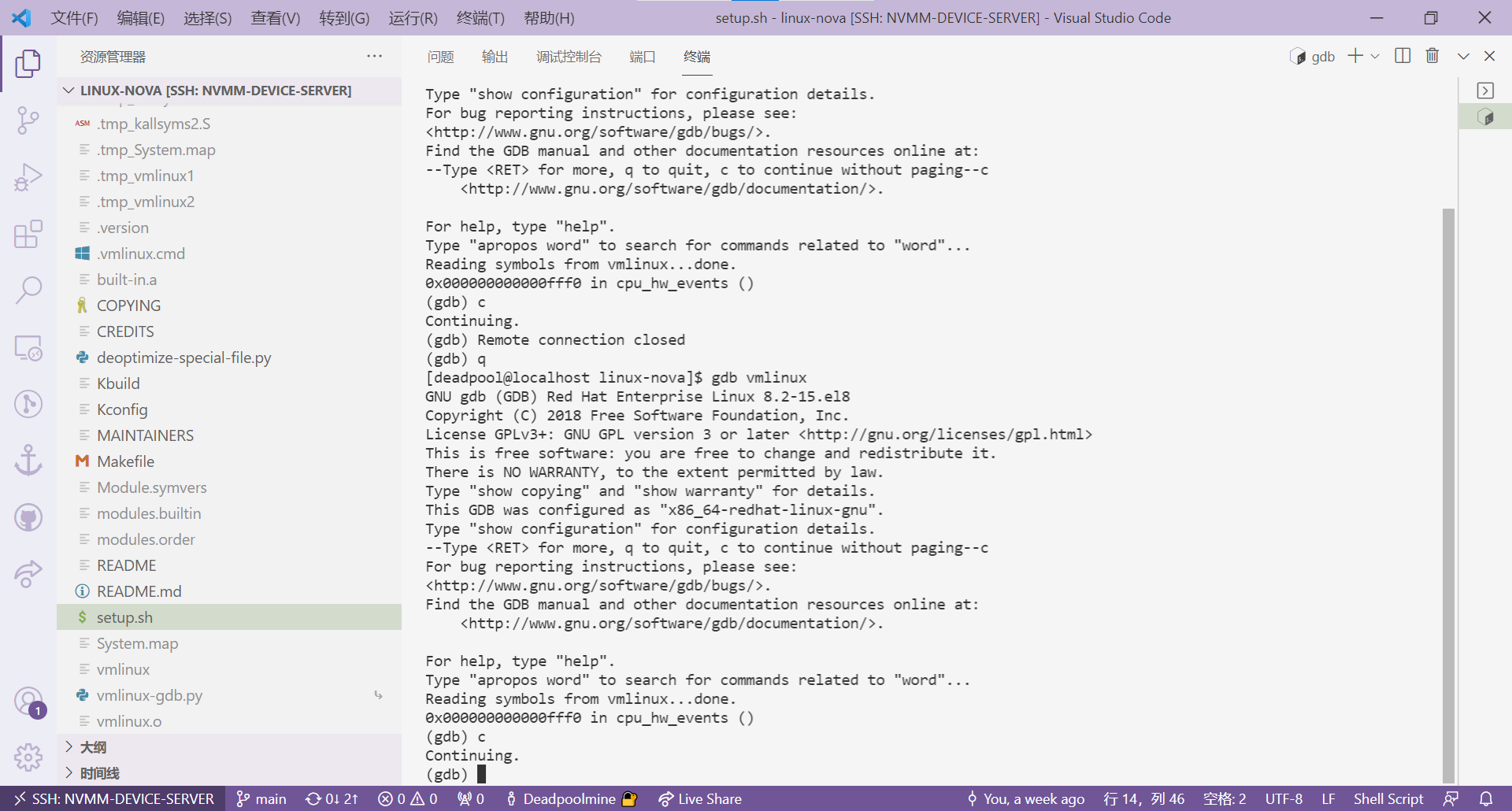
Task: Switch to the 问题 problems tab
Action: coord(440,57)
